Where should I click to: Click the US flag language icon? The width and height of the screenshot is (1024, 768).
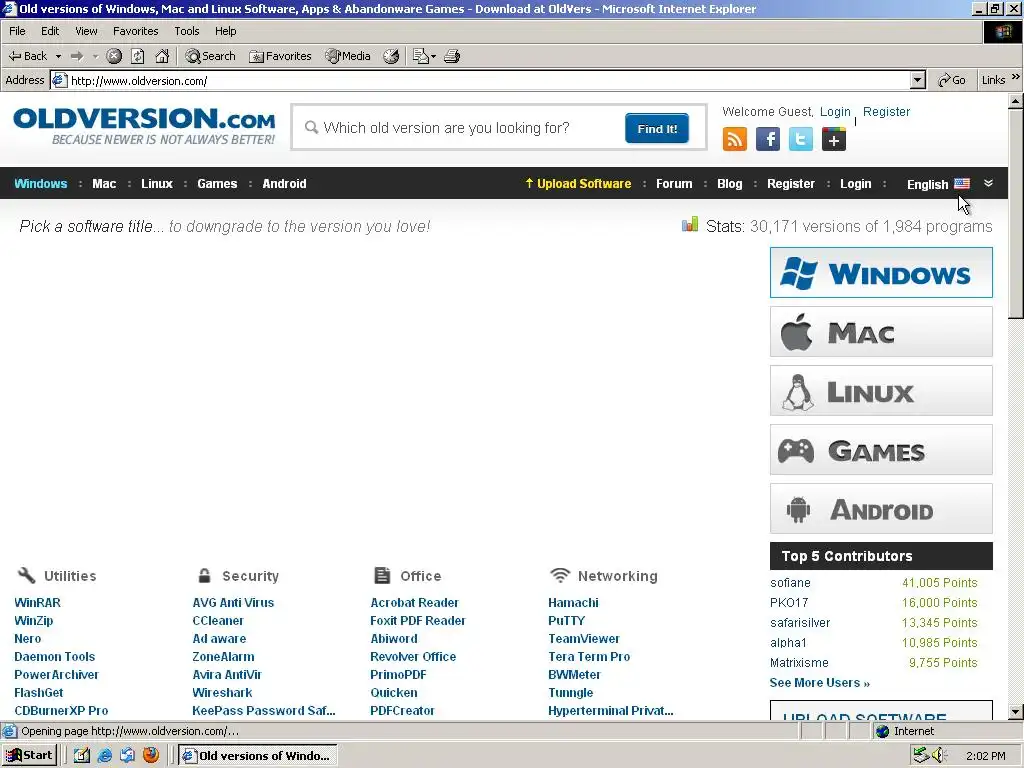point(962,184)
